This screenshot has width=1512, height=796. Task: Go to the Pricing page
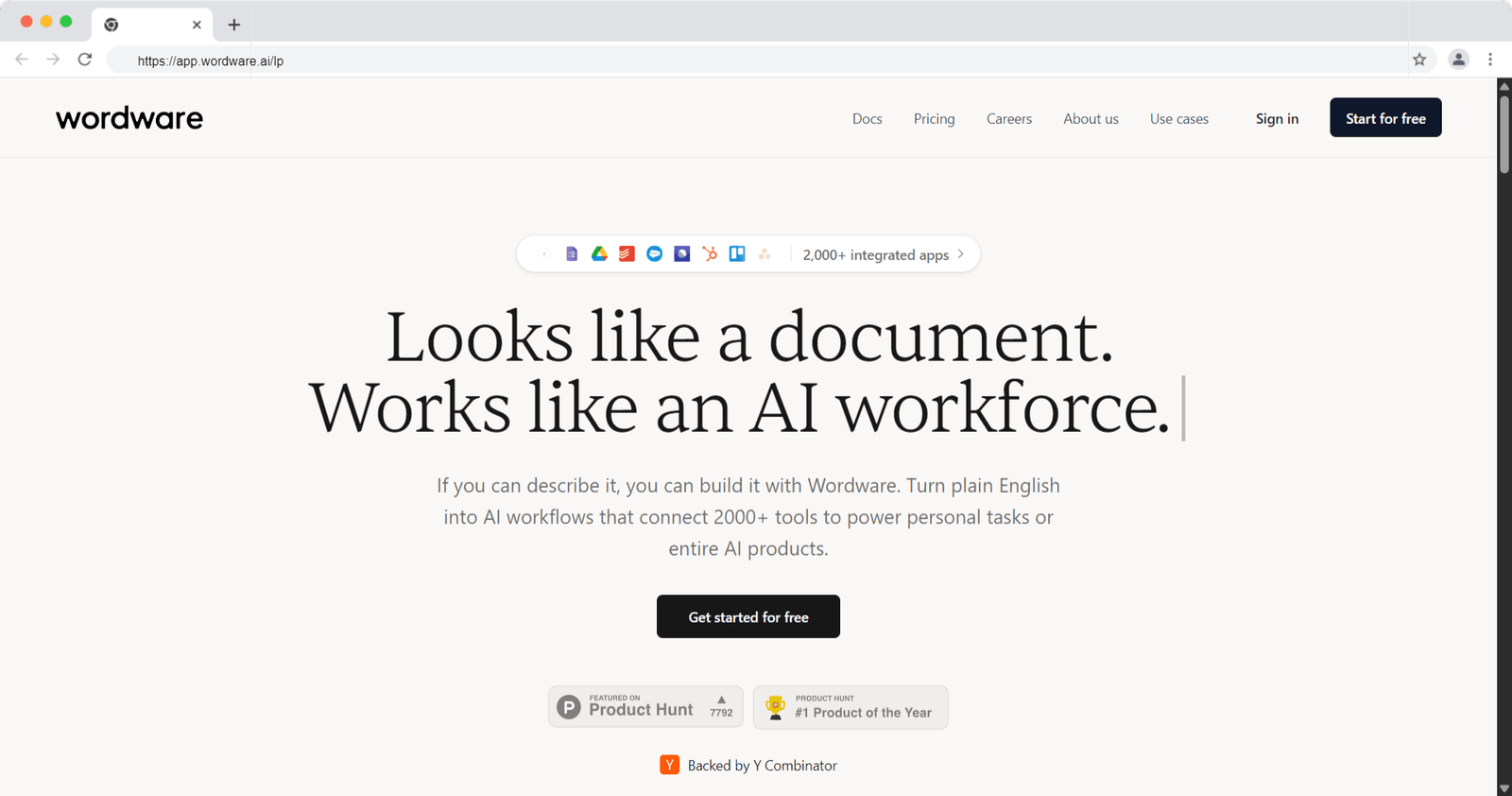coord(934,119)
